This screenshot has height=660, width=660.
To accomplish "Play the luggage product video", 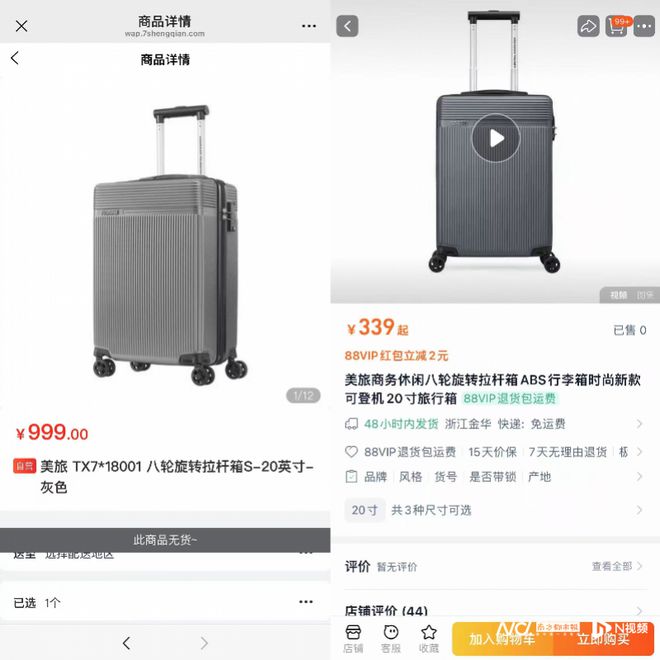I will tap(496, 138).
